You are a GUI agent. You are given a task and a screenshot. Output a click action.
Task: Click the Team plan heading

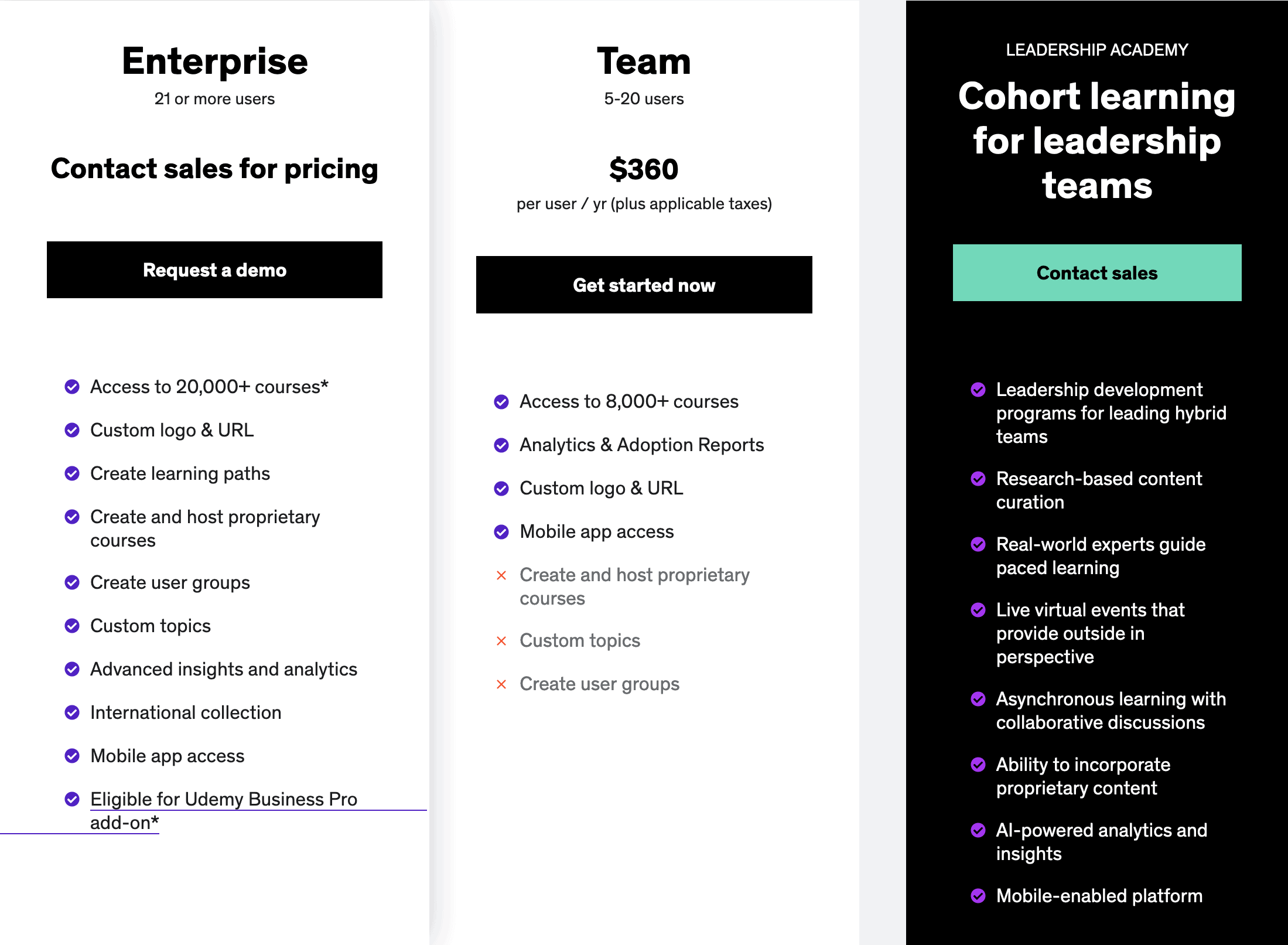(644, 62)
